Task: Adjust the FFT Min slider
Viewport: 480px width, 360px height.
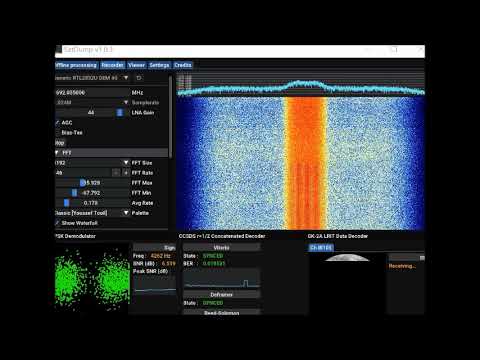Action: click(x=92, y=193)
